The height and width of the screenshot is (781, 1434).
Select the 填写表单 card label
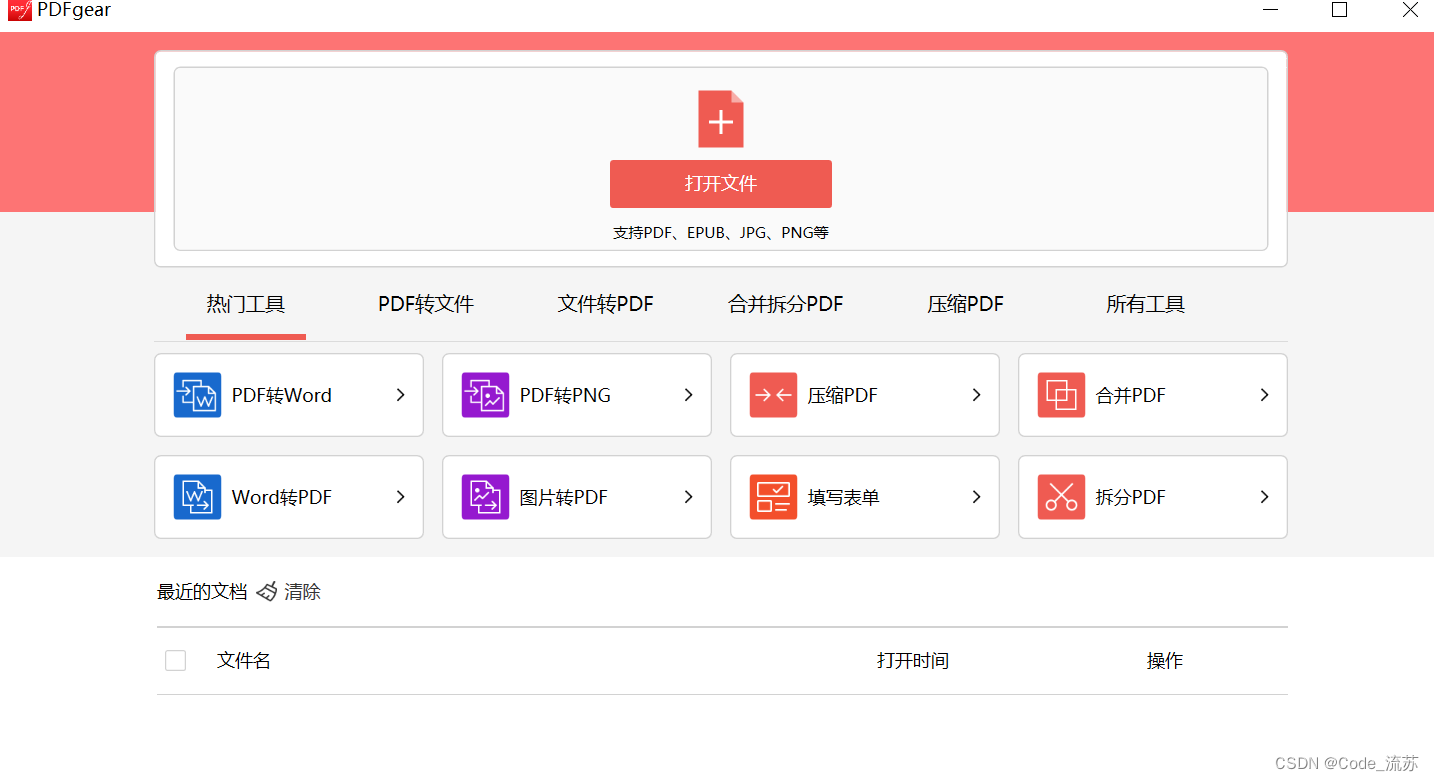pos(844,497)
